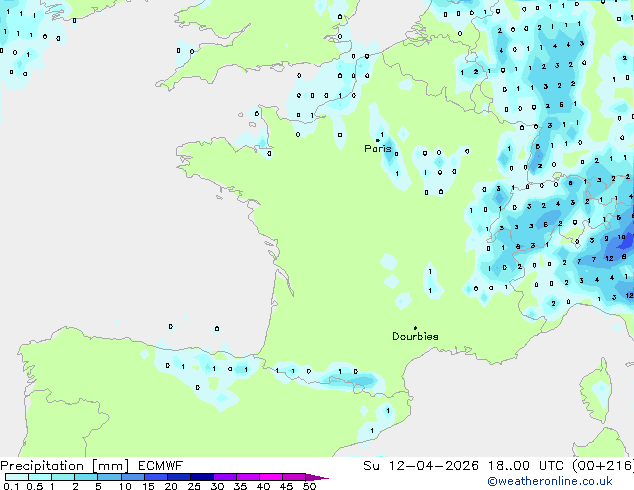Click the 40 to 45 mm legend swatch
Viewport: 634px width, 490px height.
pos(271,477)
